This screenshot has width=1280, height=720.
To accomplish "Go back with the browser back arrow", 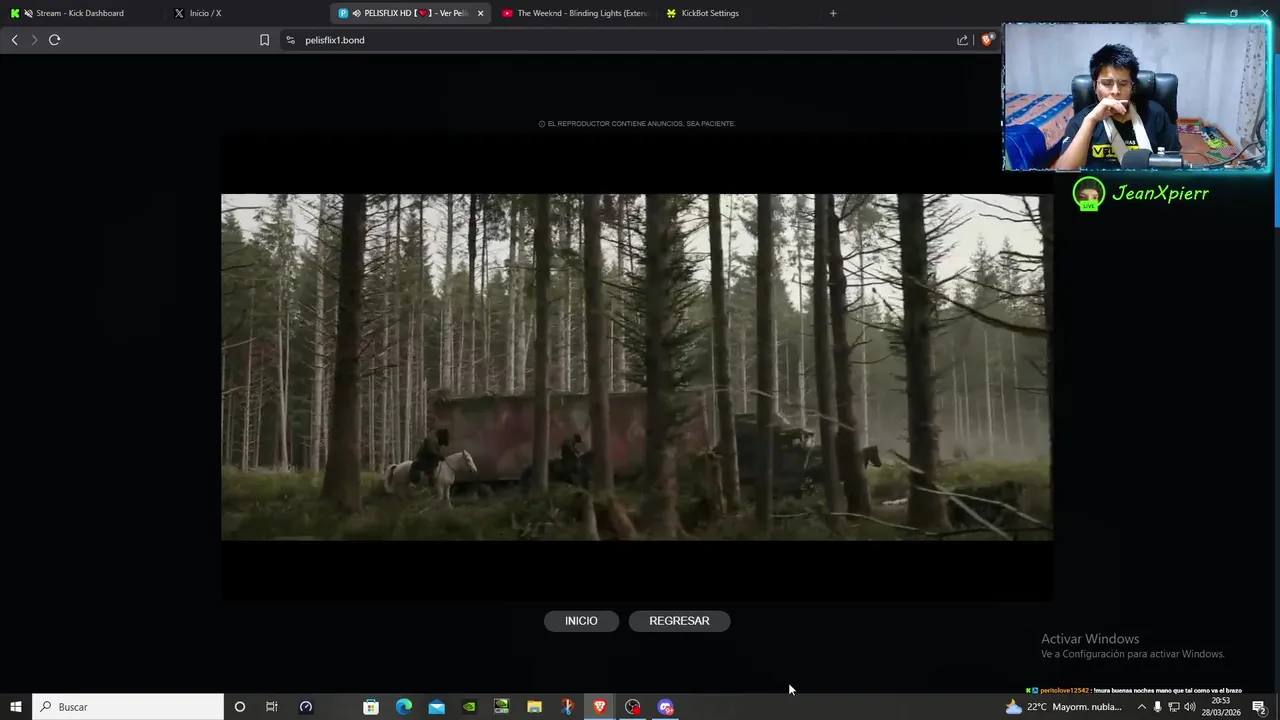I will pos(14,40).
